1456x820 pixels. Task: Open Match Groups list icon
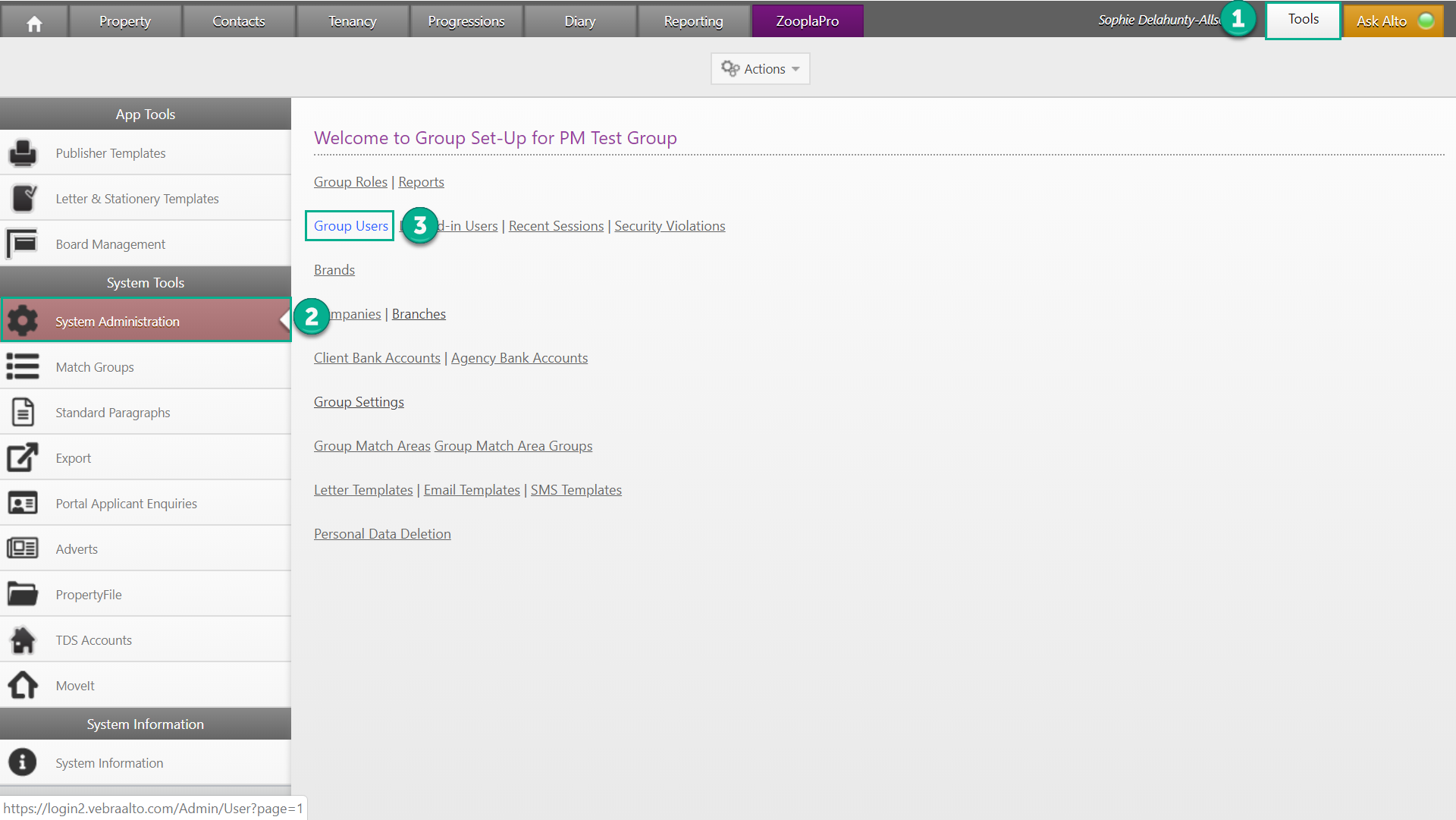23,366
